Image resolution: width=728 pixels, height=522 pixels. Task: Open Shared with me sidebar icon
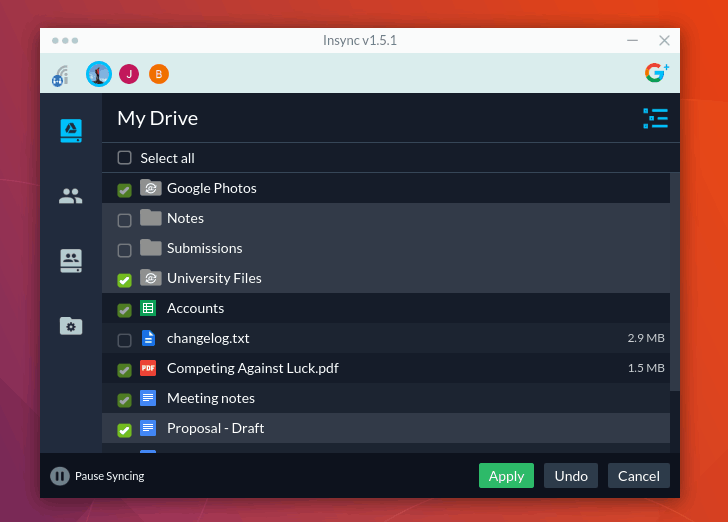click(71, 196)
